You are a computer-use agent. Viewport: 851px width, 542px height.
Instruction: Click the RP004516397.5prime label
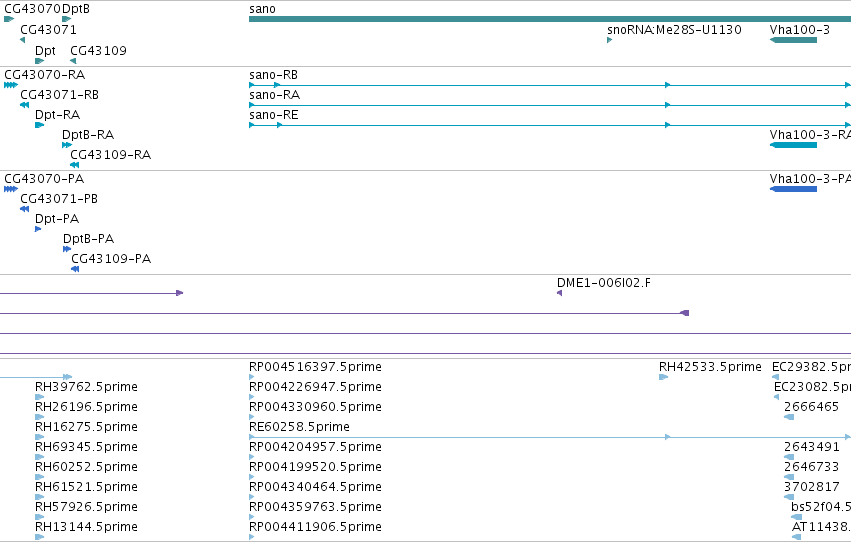tap(315, 367)
